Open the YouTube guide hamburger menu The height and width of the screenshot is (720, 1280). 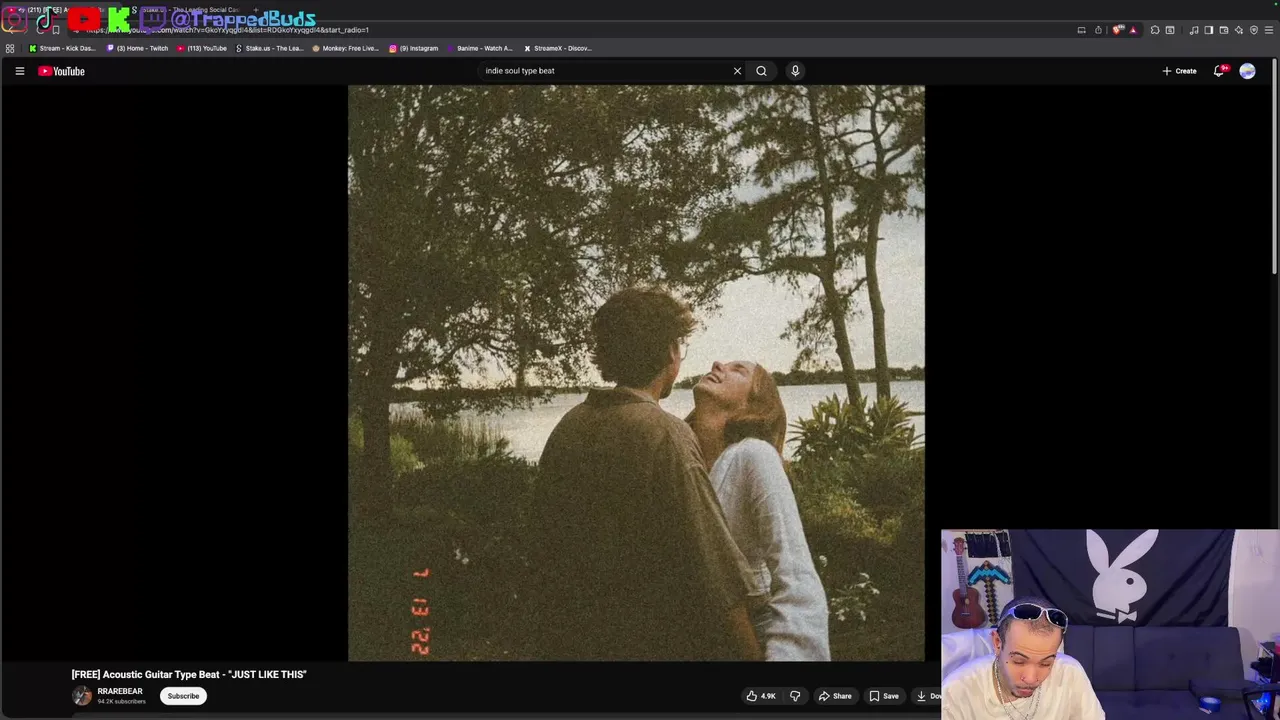[x=19, y=71]
